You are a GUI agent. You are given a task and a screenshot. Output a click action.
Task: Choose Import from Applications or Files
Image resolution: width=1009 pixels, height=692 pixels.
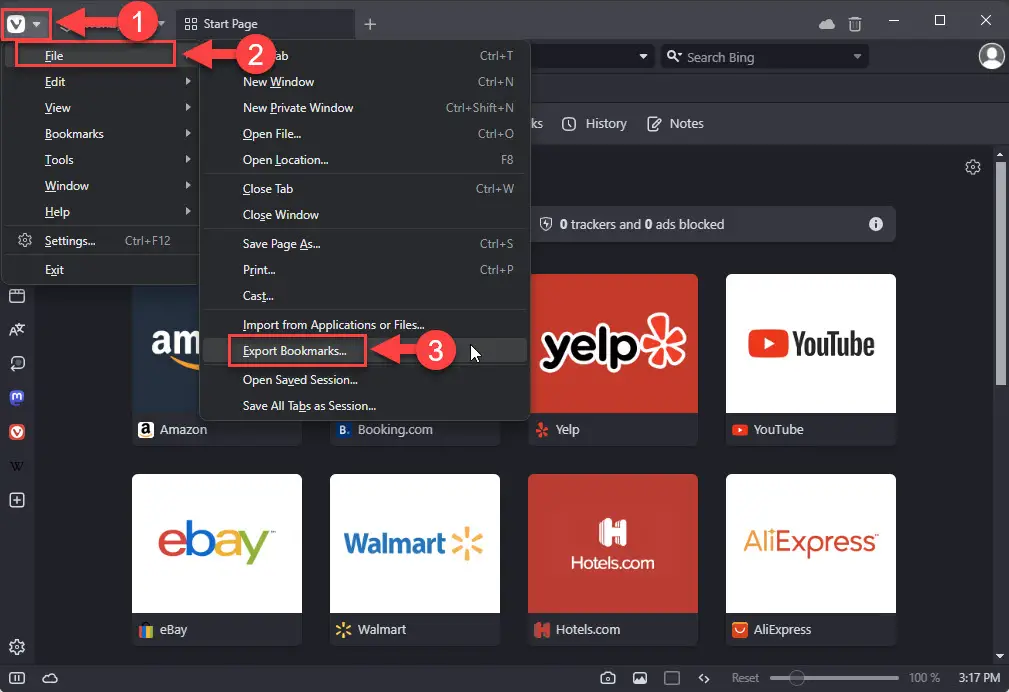point(366,325)
